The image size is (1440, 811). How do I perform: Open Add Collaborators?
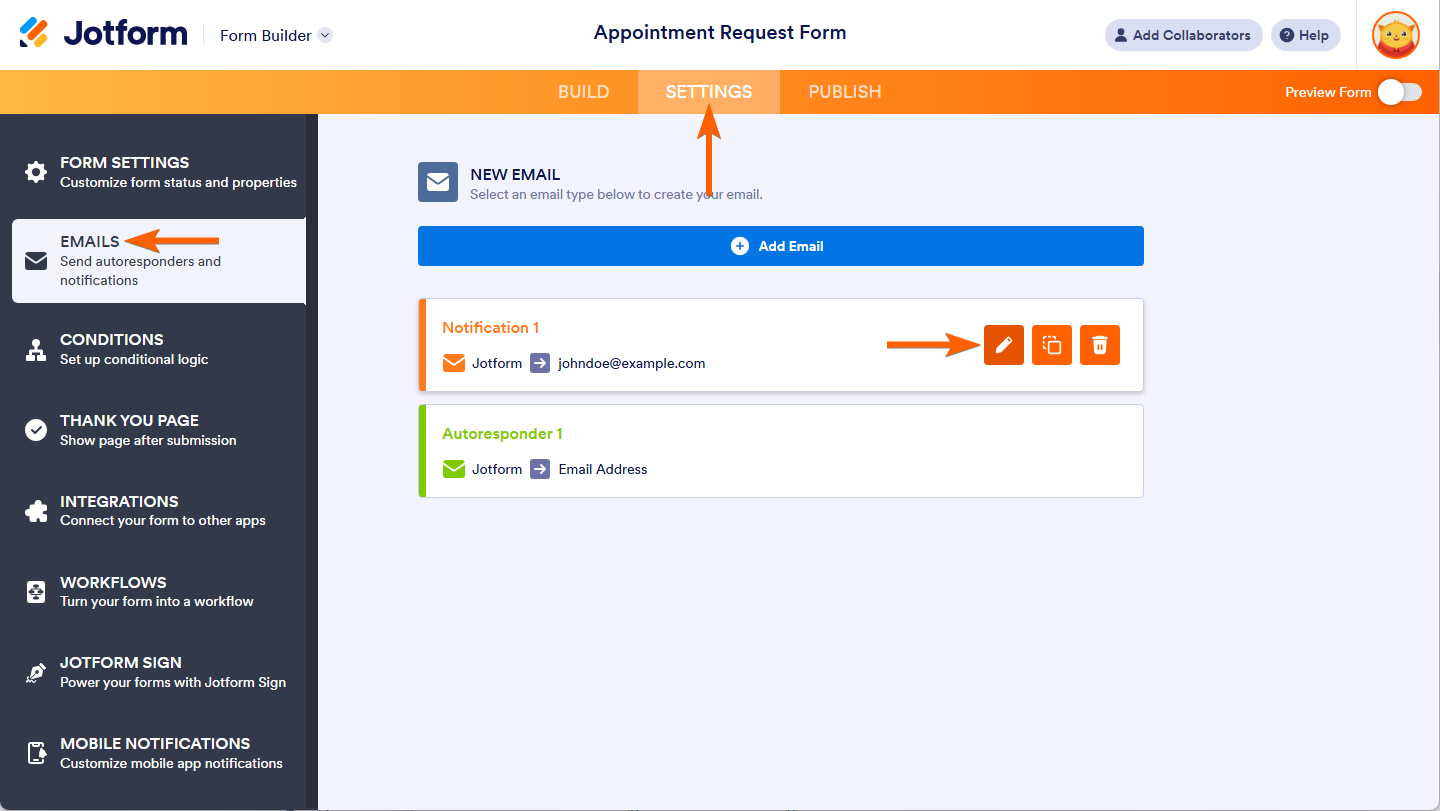click(x=1184, y=35)
